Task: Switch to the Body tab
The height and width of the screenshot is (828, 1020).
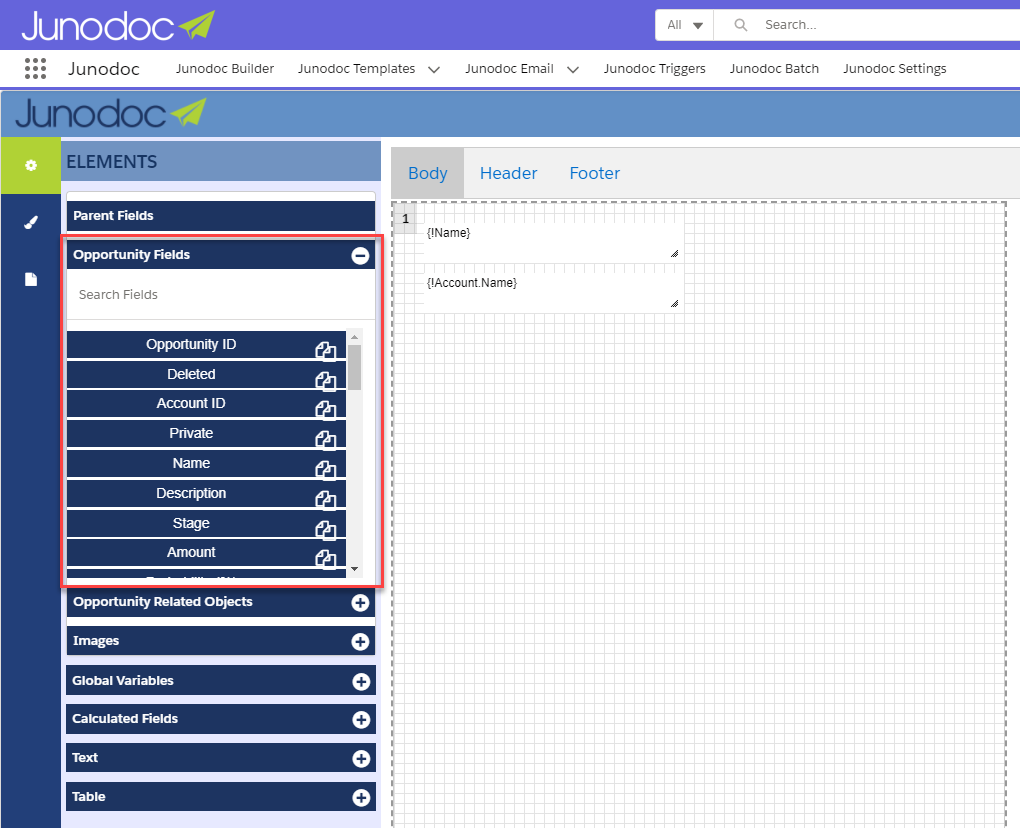Action: click(427, 173)
